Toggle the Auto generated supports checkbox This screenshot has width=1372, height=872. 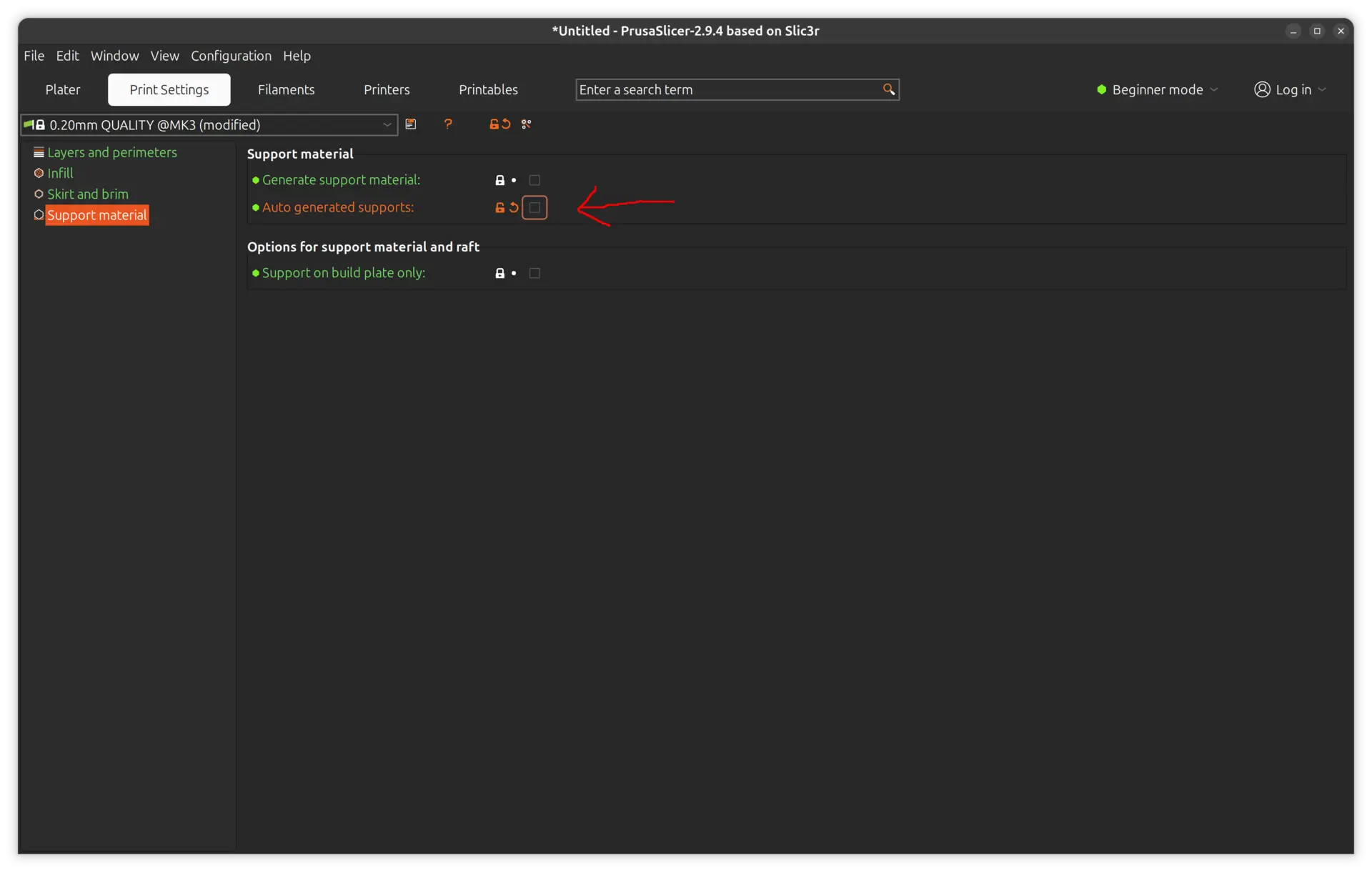[x=535, y=207]
